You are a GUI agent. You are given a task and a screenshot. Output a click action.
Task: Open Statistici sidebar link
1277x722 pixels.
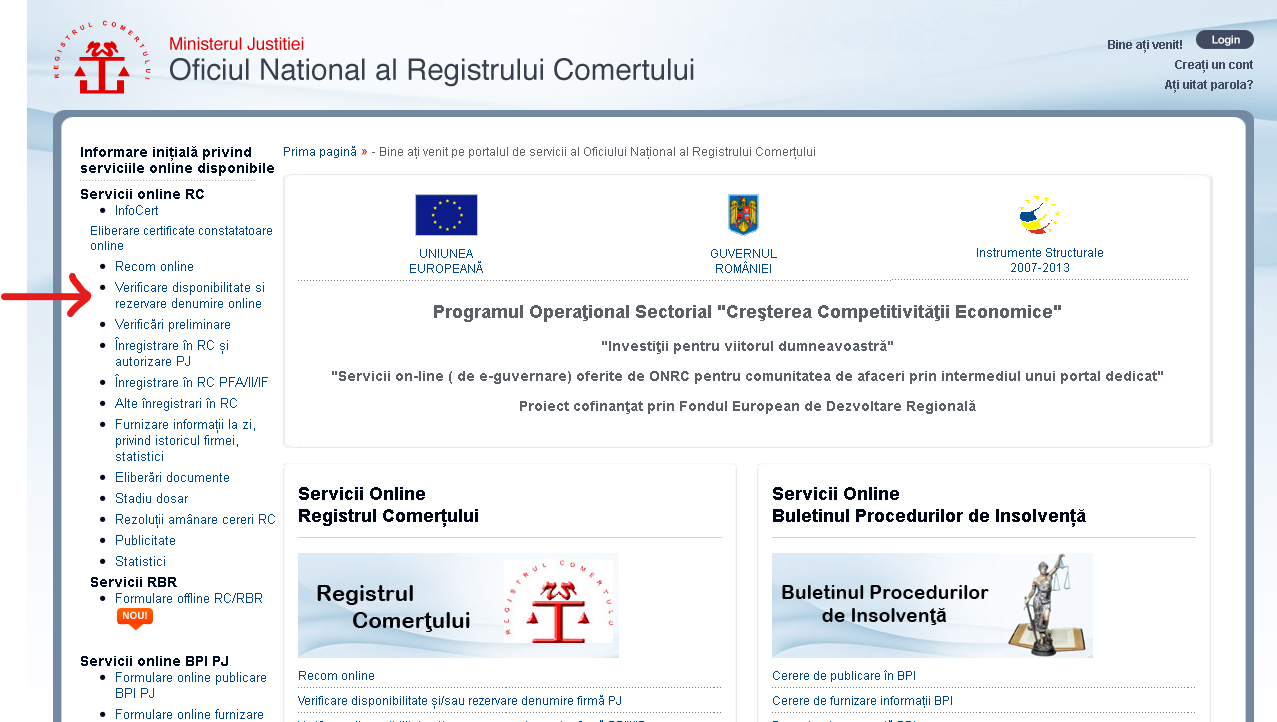pos(140,562)
